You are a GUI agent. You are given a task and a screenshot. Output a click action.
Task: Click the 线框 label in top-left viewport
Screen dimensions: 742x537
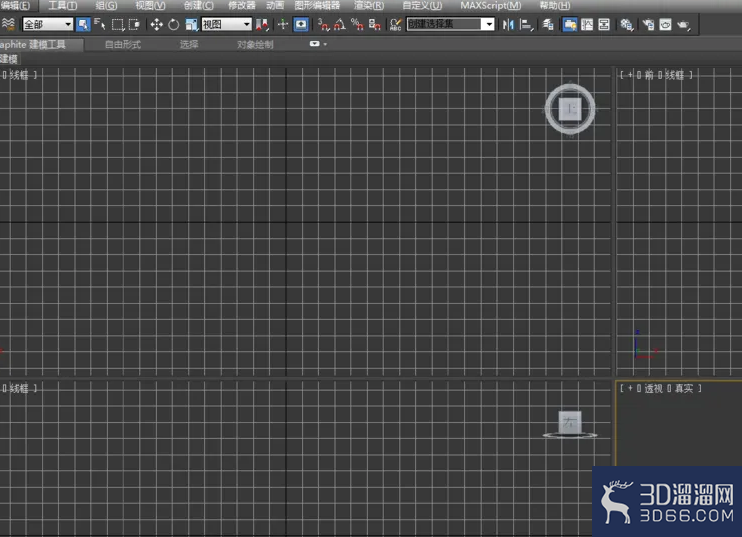pos(19,75)
